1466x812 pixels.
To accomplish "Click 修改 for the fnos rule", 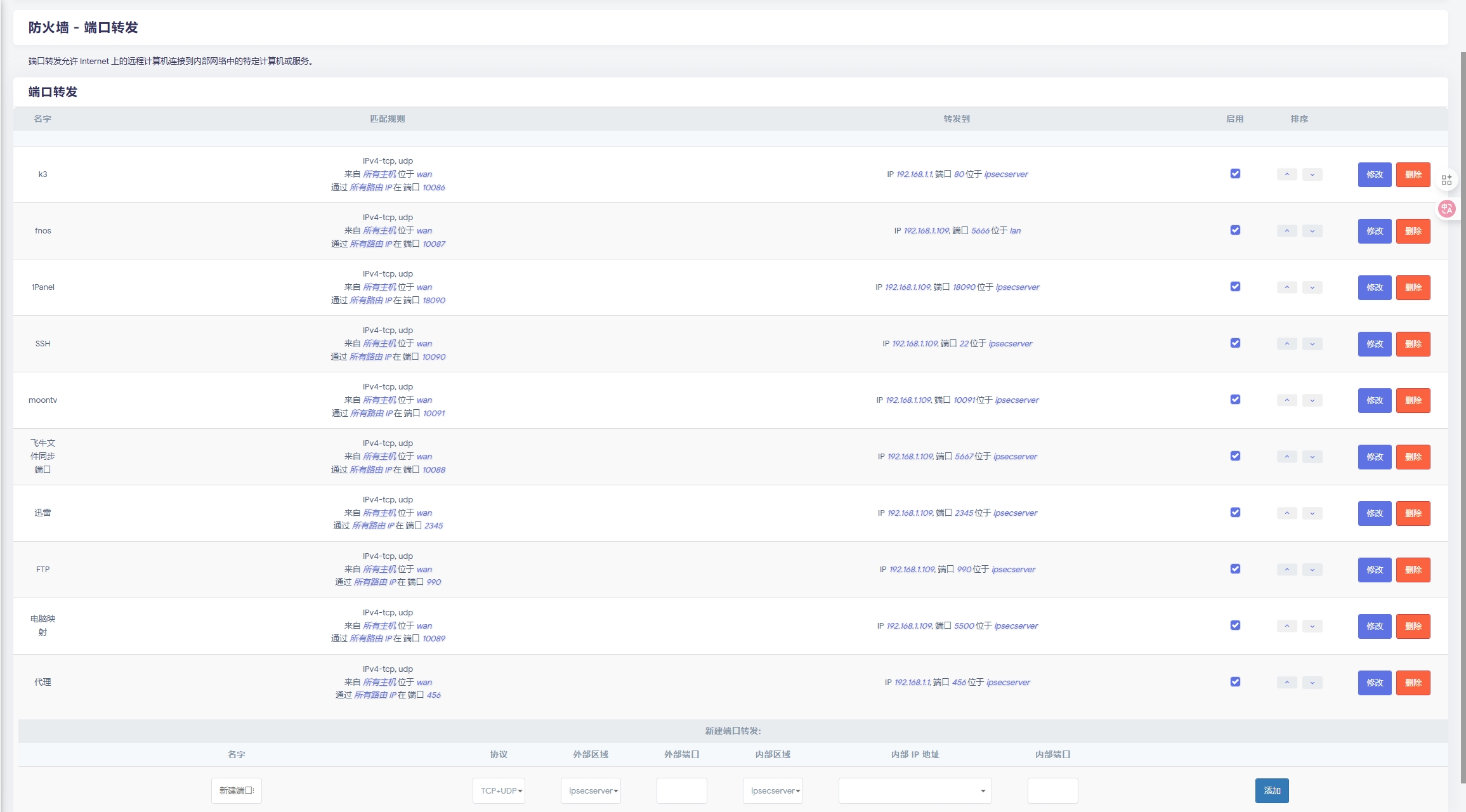I will click(1374, 231).
